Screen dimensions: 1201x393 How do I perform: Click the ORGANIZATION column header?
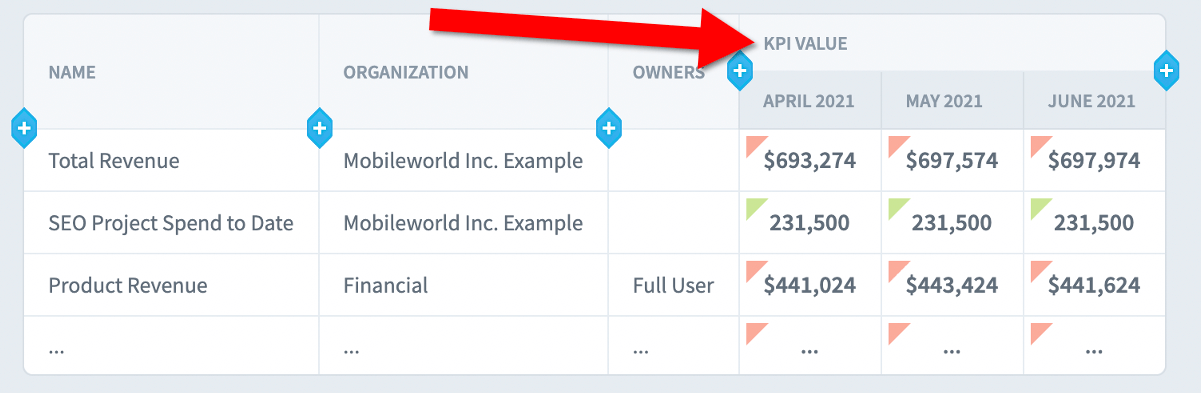406,72
